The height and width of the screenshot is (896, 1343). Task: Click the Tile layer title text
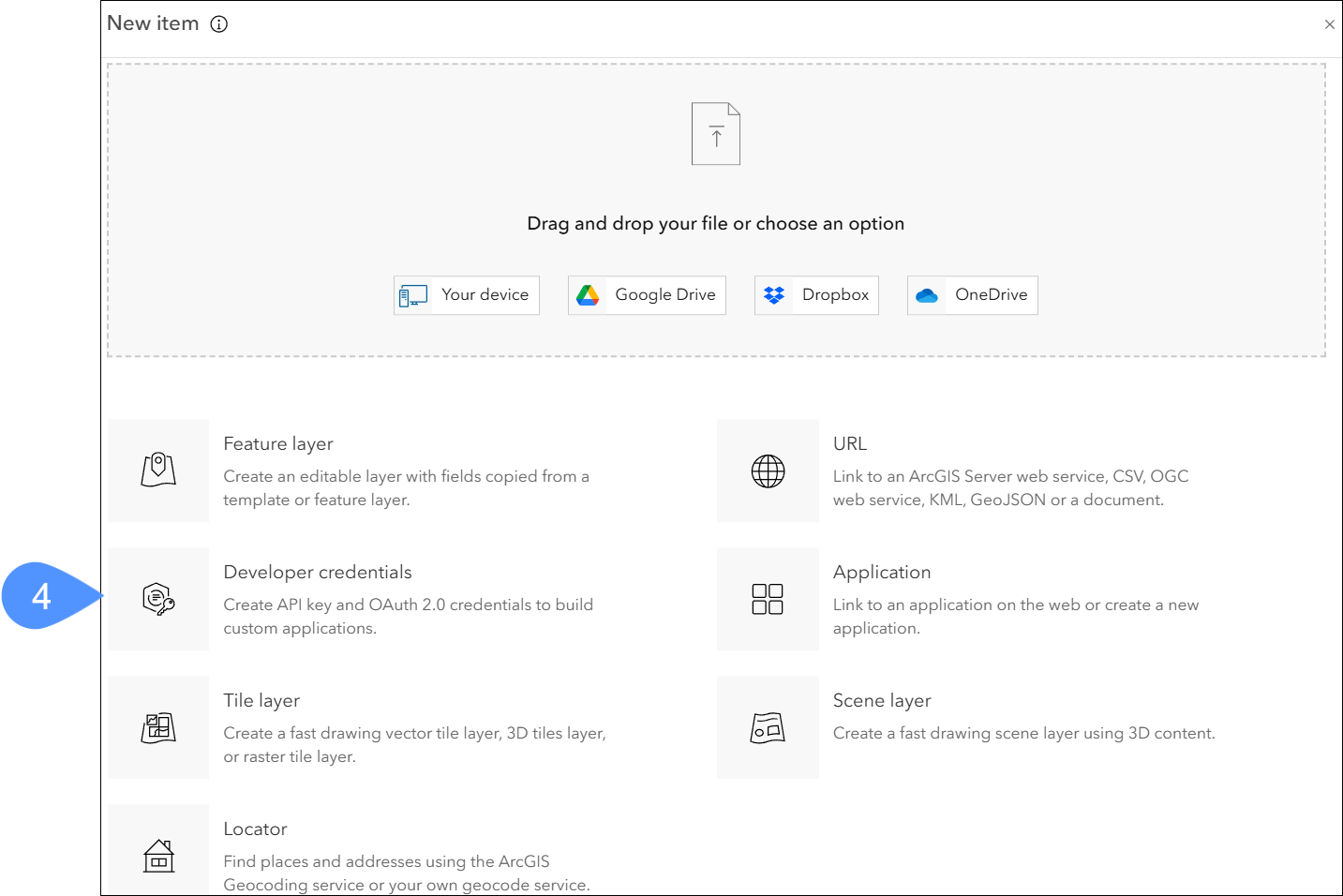[x=261, y=701]
